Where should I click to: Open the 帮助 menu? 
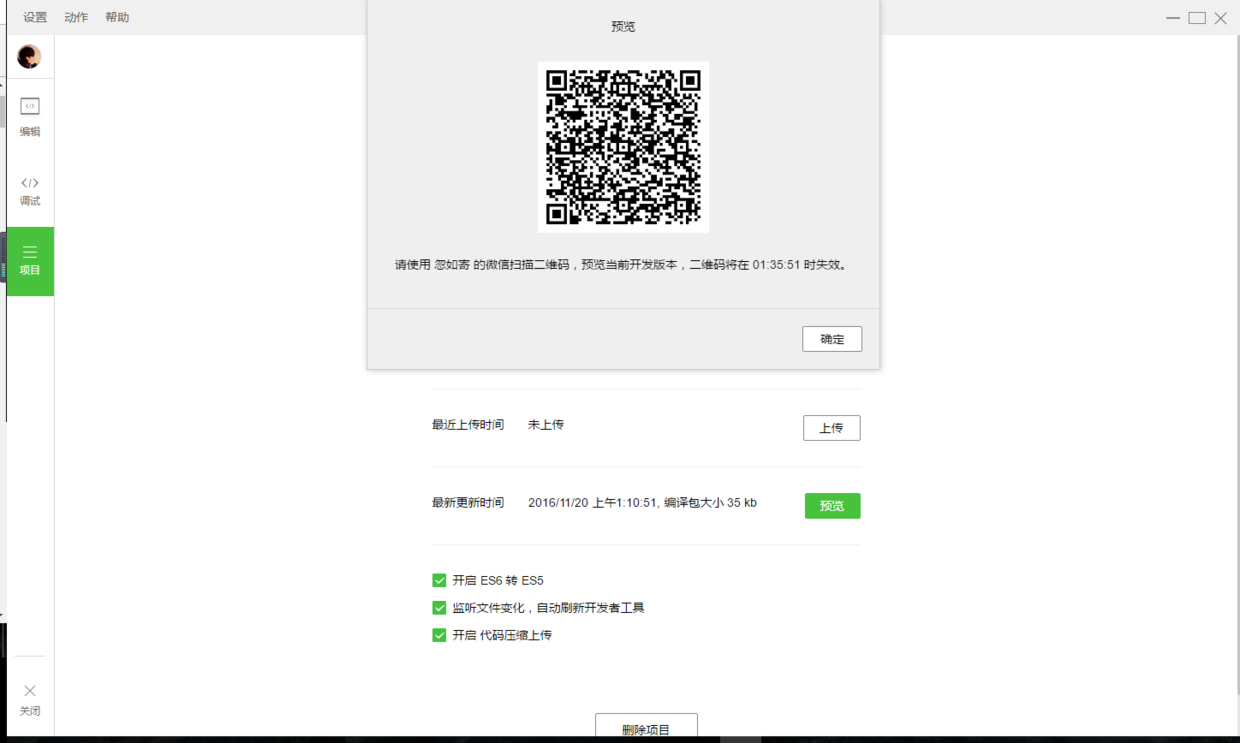[x=117, y=17]
